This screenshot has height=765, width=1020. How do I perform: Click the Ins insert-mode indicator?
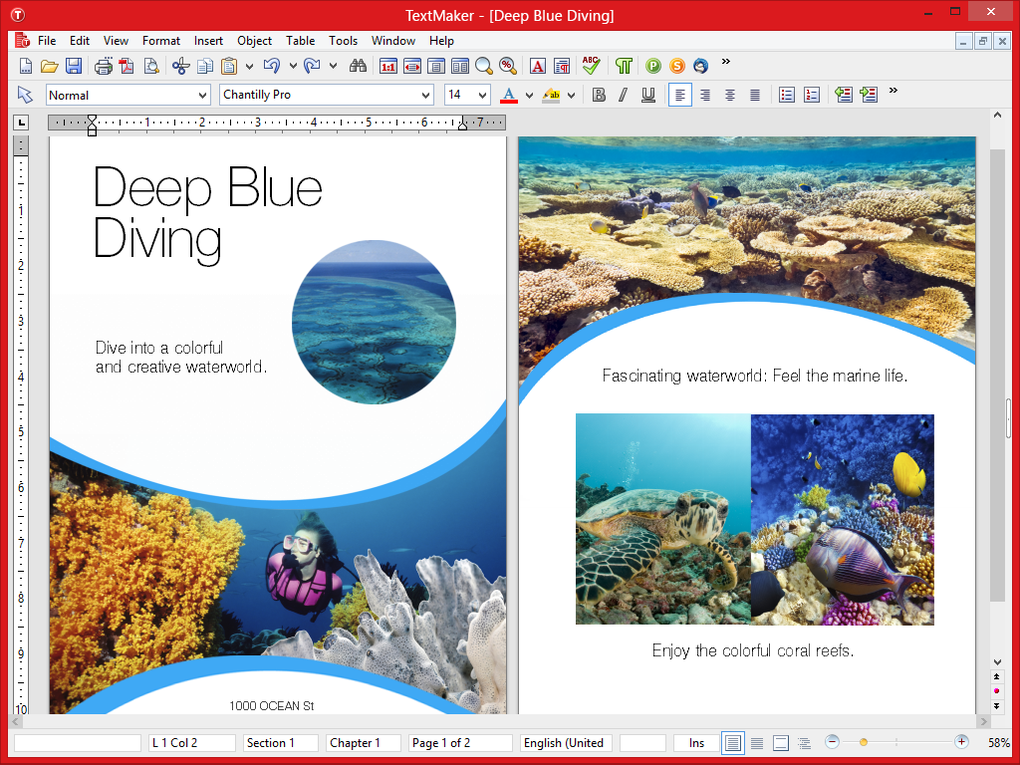695,742
